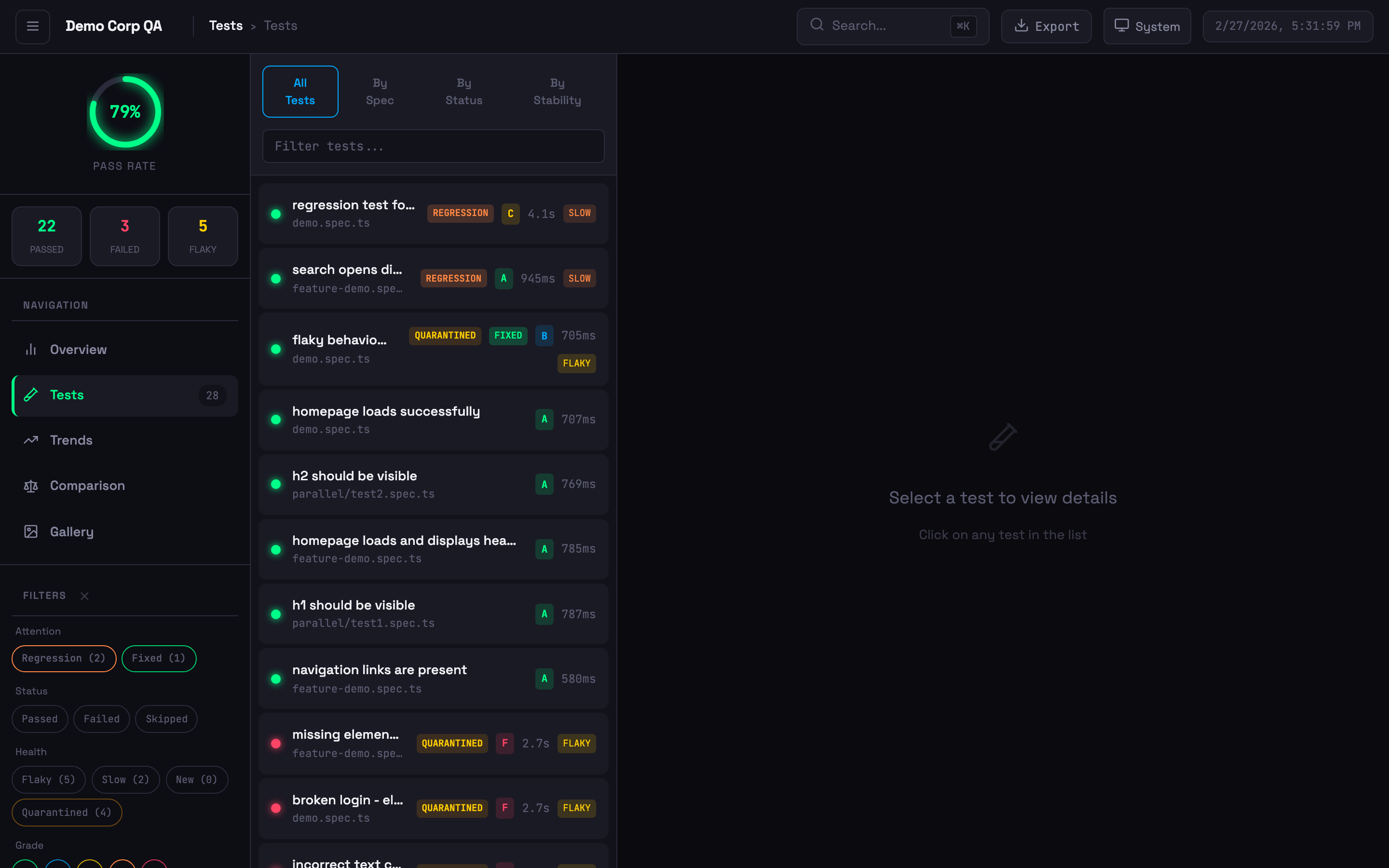Viewport: 1389px width, 868px height.
Task: Clear filters with the X icon
Action: (x=84, y=596)
